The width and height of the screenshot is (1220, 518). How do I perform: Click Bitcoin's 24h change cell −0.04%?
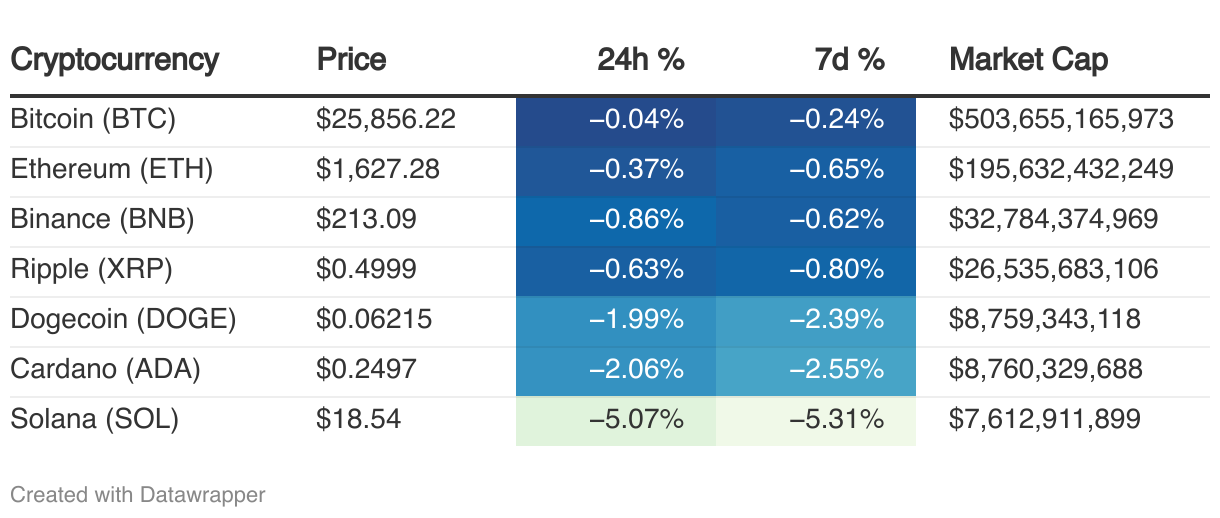(636, 120)
